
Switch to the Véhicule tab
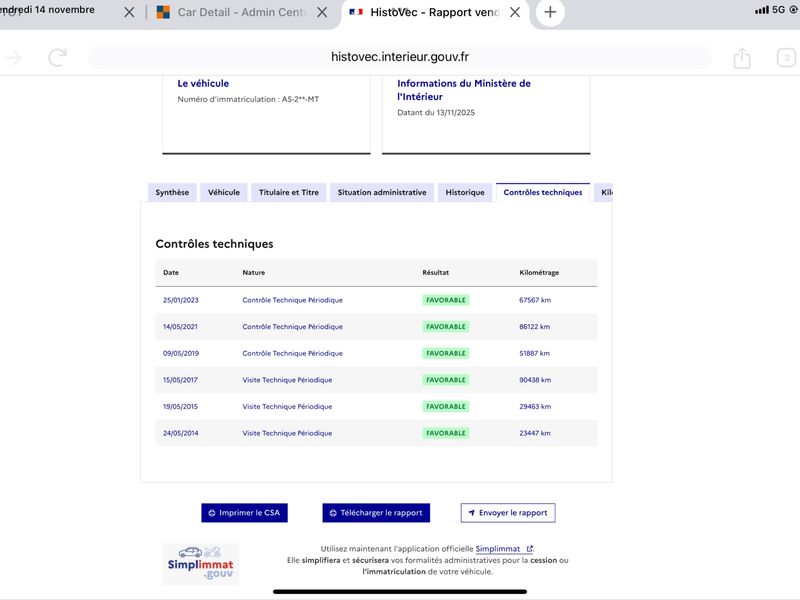click(x=224, y=192)
